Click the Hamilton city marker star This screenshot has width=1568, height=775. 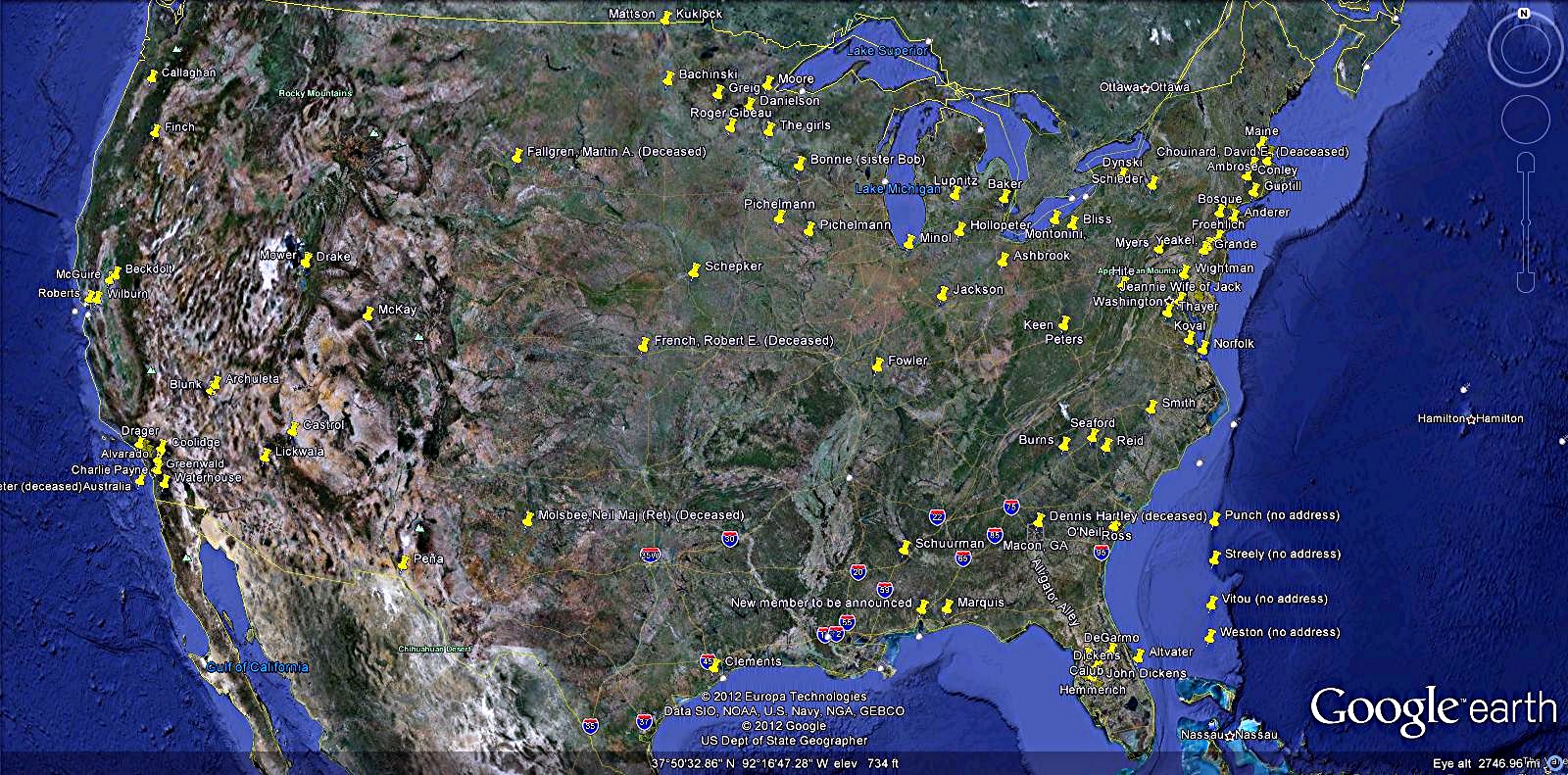coord(1471,419)
